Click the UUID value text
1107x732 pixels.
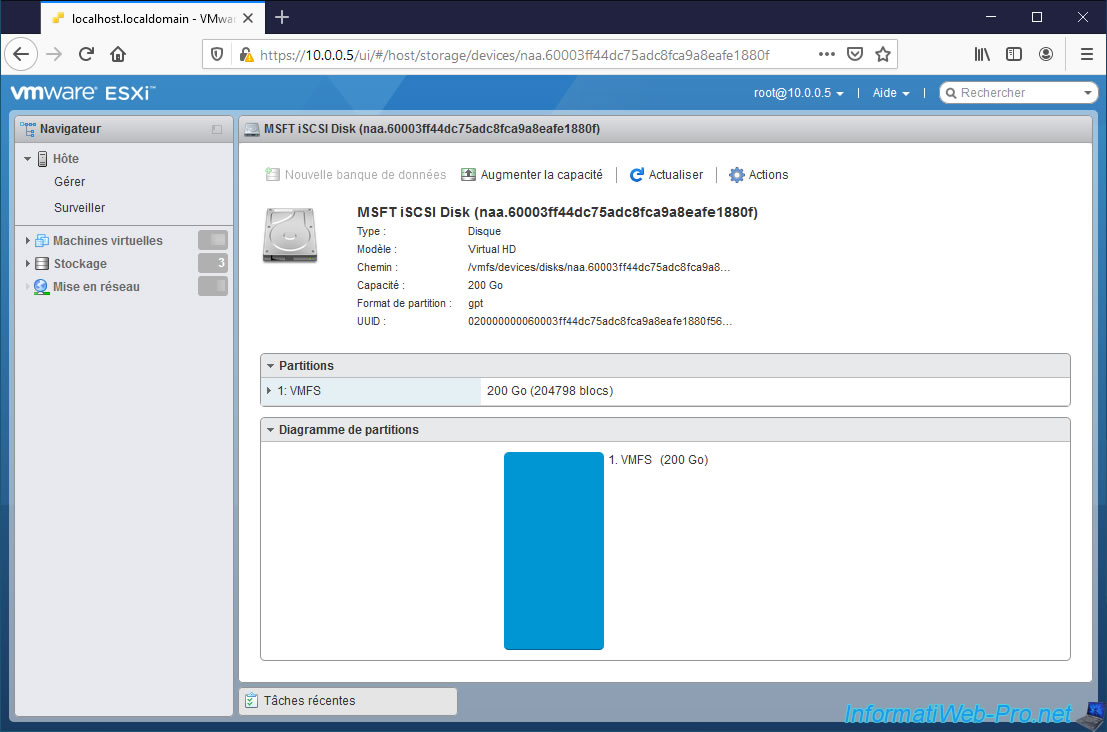(600, 321)
